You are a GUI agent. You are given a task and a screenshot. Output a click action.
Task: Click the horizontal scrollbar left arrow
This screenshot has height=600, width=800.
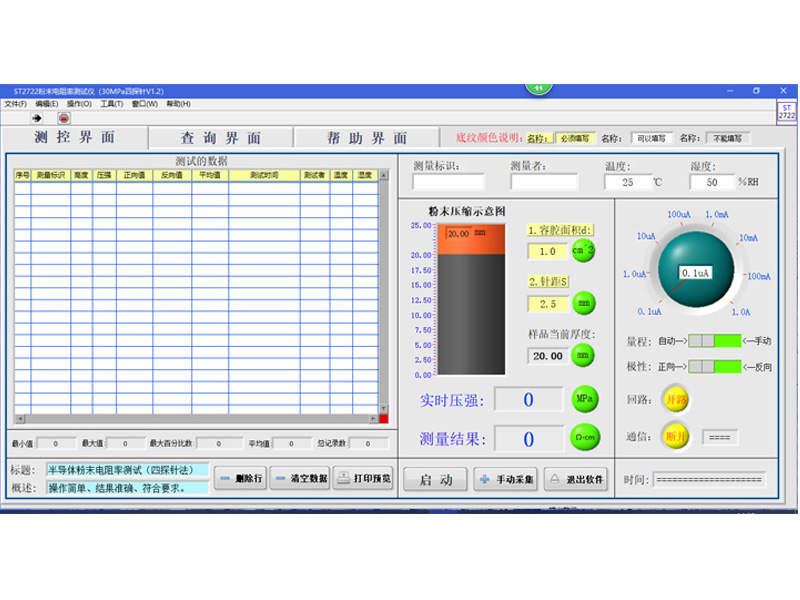tap(20, 419)
